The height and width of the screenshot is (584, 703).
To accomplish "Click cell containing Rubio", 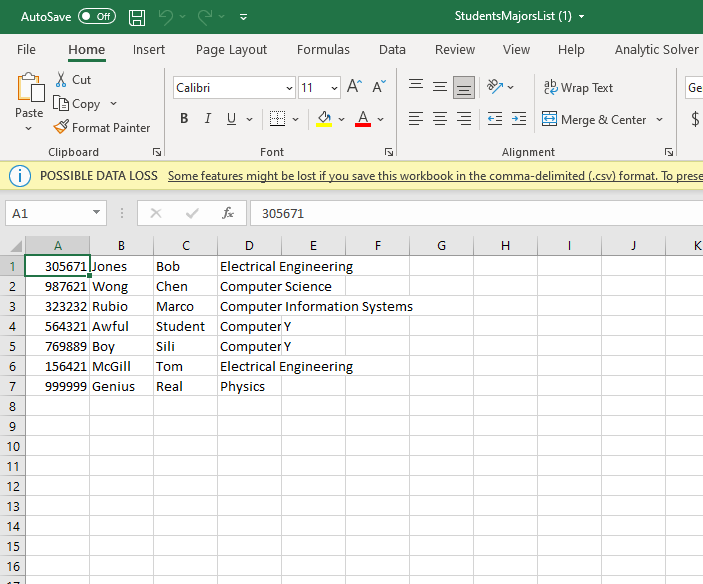I will tap(121, 307).
